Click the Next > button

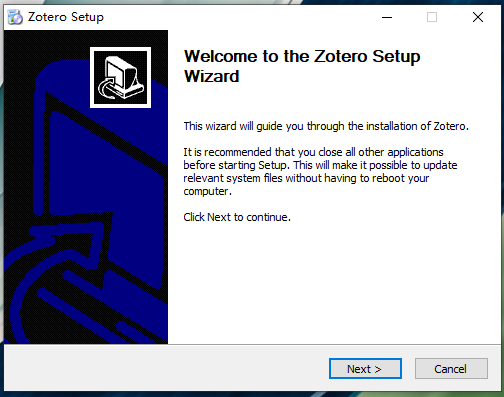click(365, 369)
